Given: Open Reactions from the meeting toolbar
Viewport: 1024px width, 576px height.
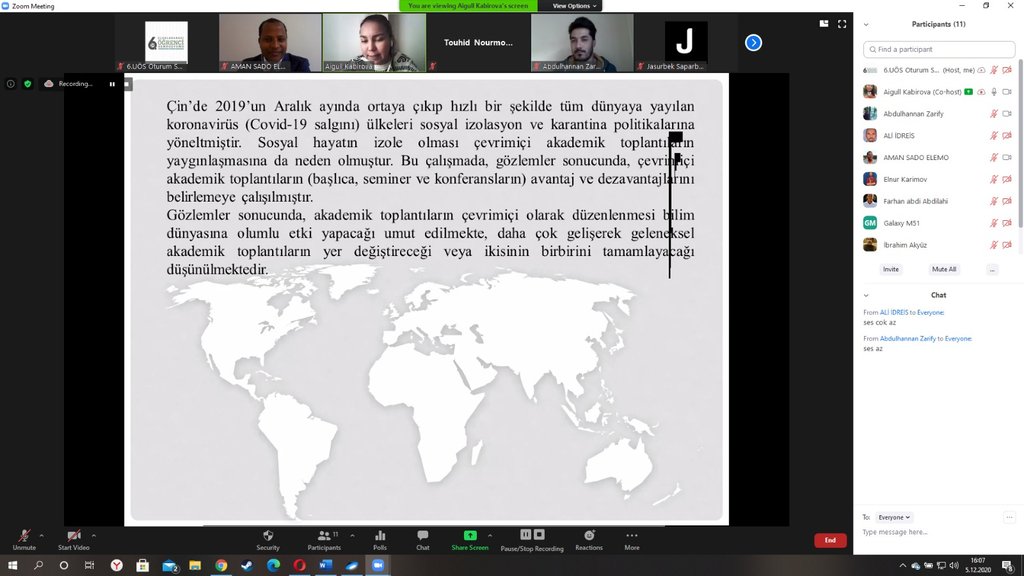Looking at the screenshot, I should pos(589,537).
